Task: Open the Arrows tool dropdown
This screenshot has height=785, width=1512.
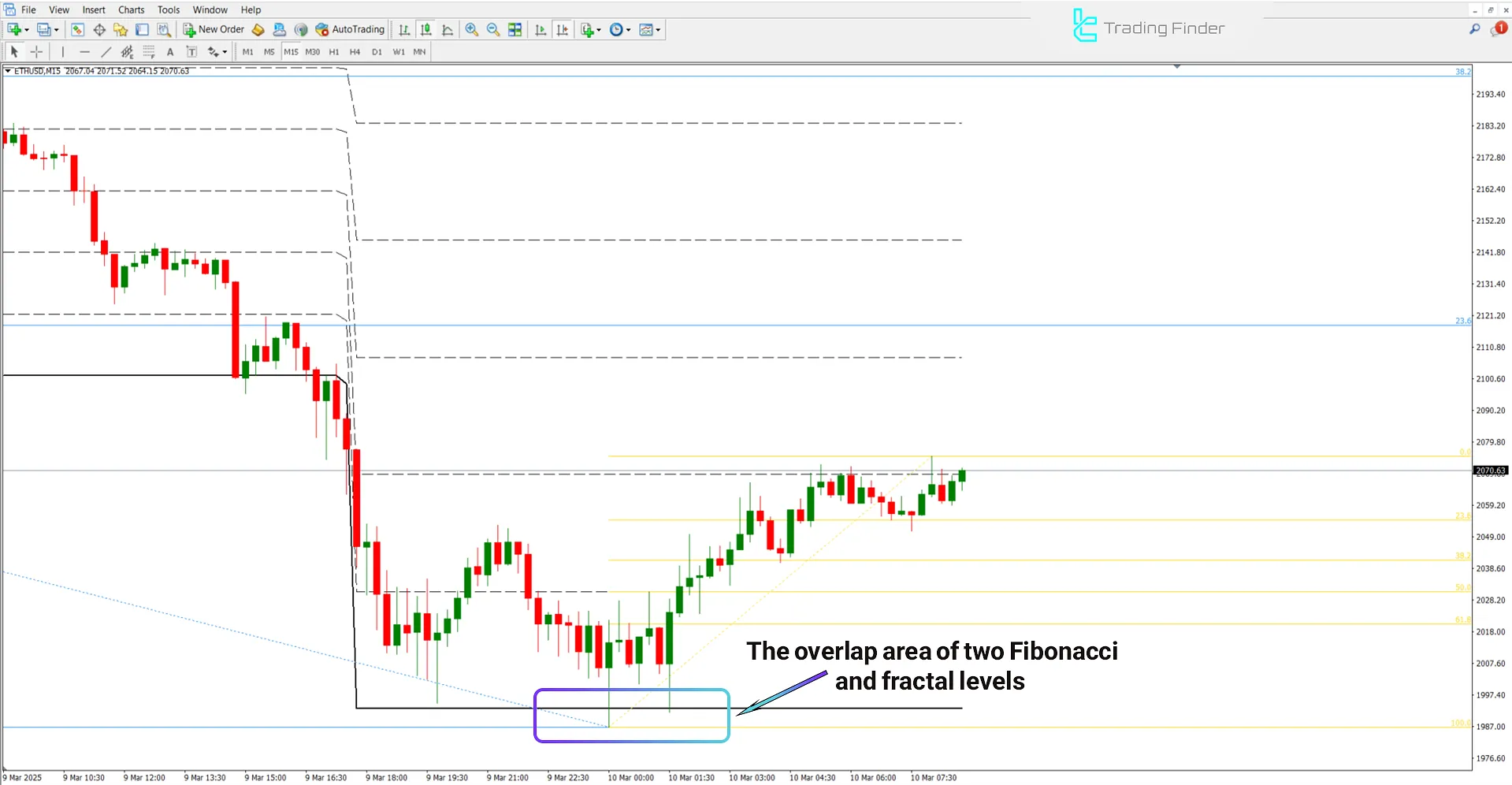Action: pyautogui.click(x=225, y=51)
